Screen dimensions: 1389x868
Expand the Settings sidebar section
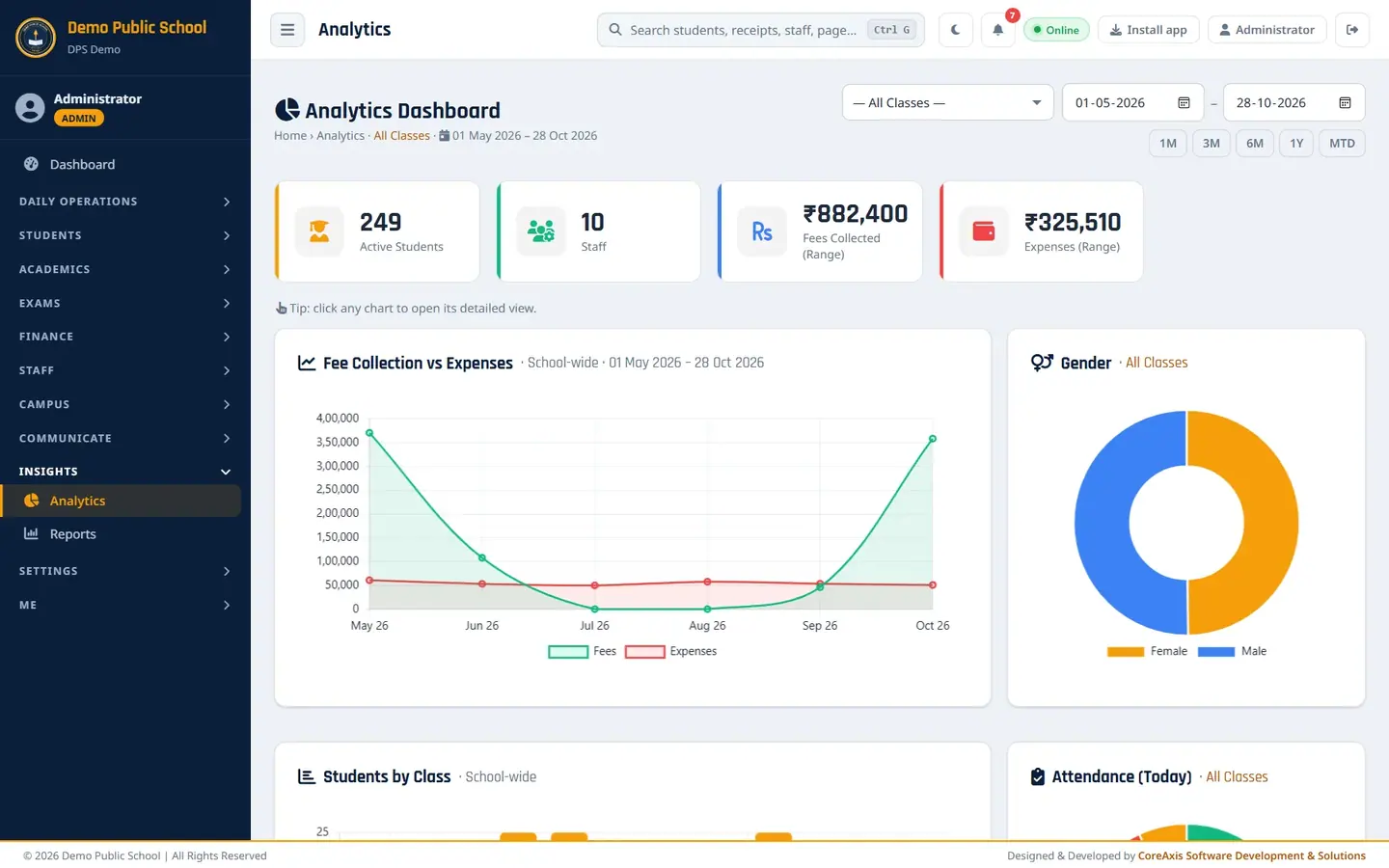click(125, 571)
